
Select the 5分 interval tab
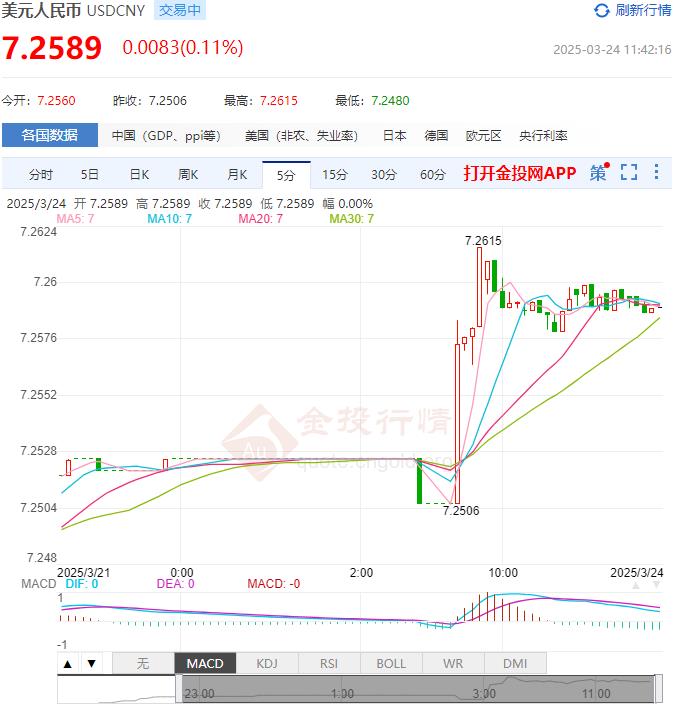pos(286,175)
